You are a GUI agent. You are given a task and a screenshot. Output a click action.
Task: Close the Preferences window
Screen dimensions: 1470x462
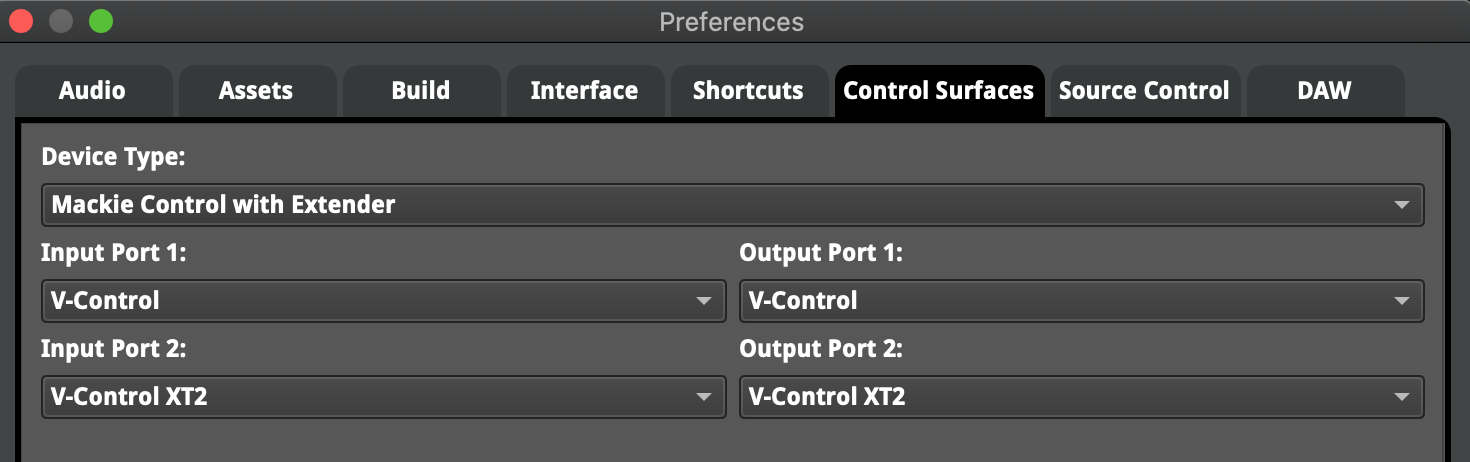[x=21, y=21]
